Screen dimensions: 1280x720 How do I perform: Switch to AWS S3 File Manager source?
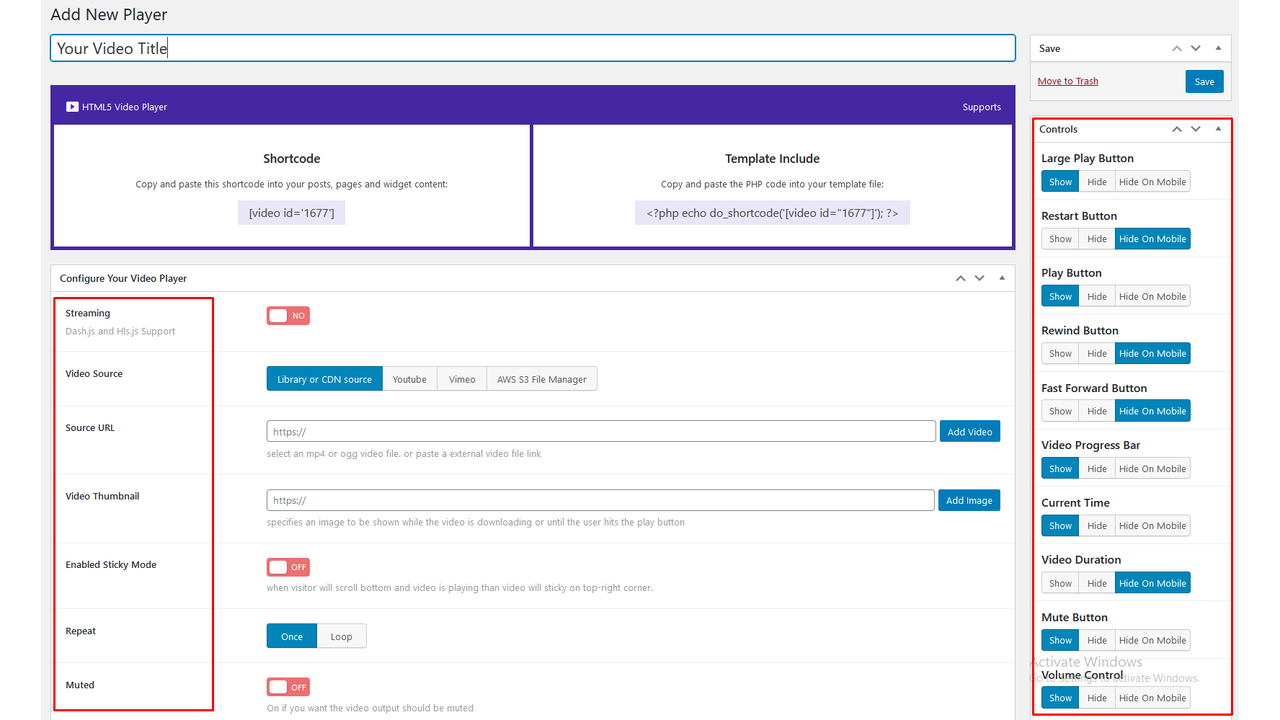[541, 379]
